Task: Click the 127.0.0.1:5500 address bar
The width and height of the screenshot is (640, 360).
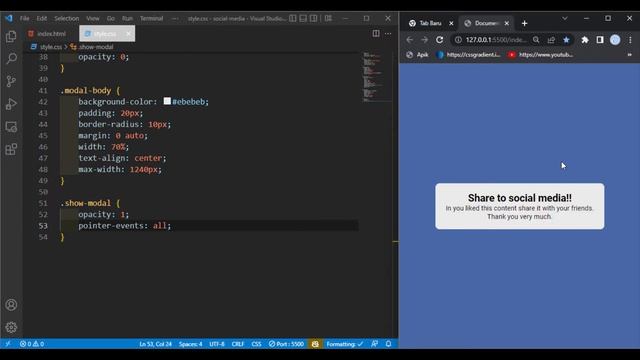Action: 496,40
